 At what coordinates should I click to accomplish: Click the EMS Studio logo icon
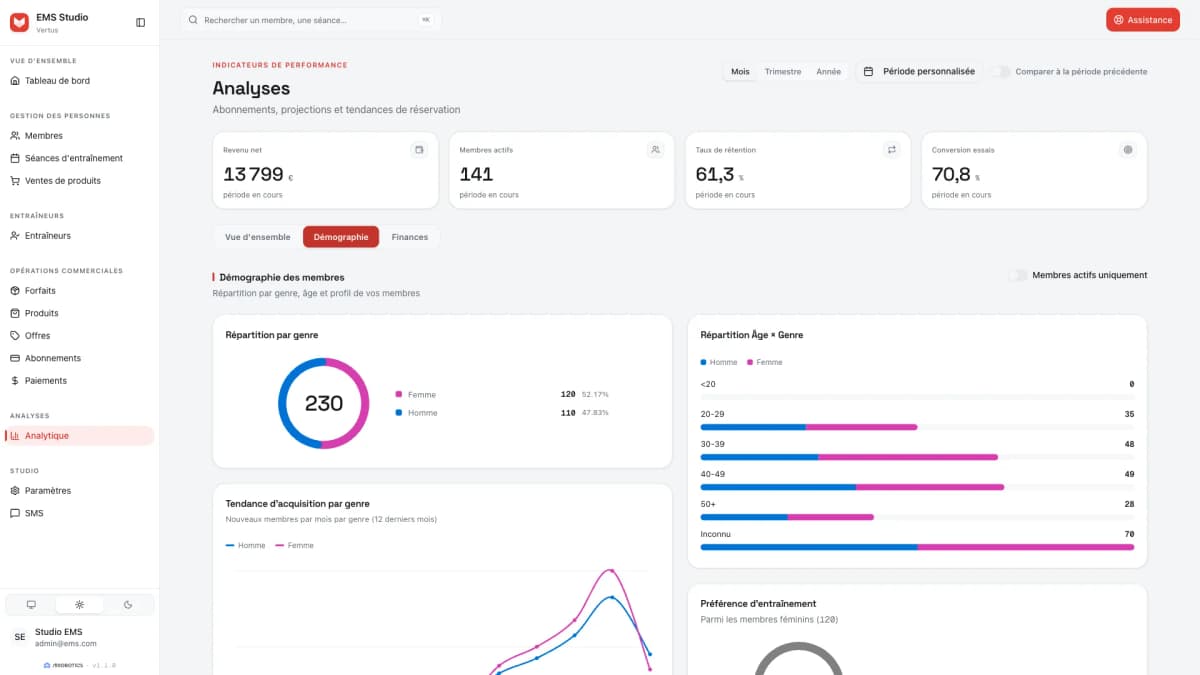point(20,22)
